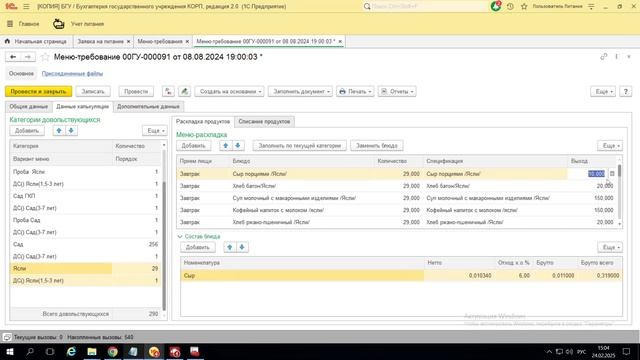Switch to Раскладка продуктов tab
This screenshot has height=360, width=640.
pyautogui.click(x=203, y=122)
